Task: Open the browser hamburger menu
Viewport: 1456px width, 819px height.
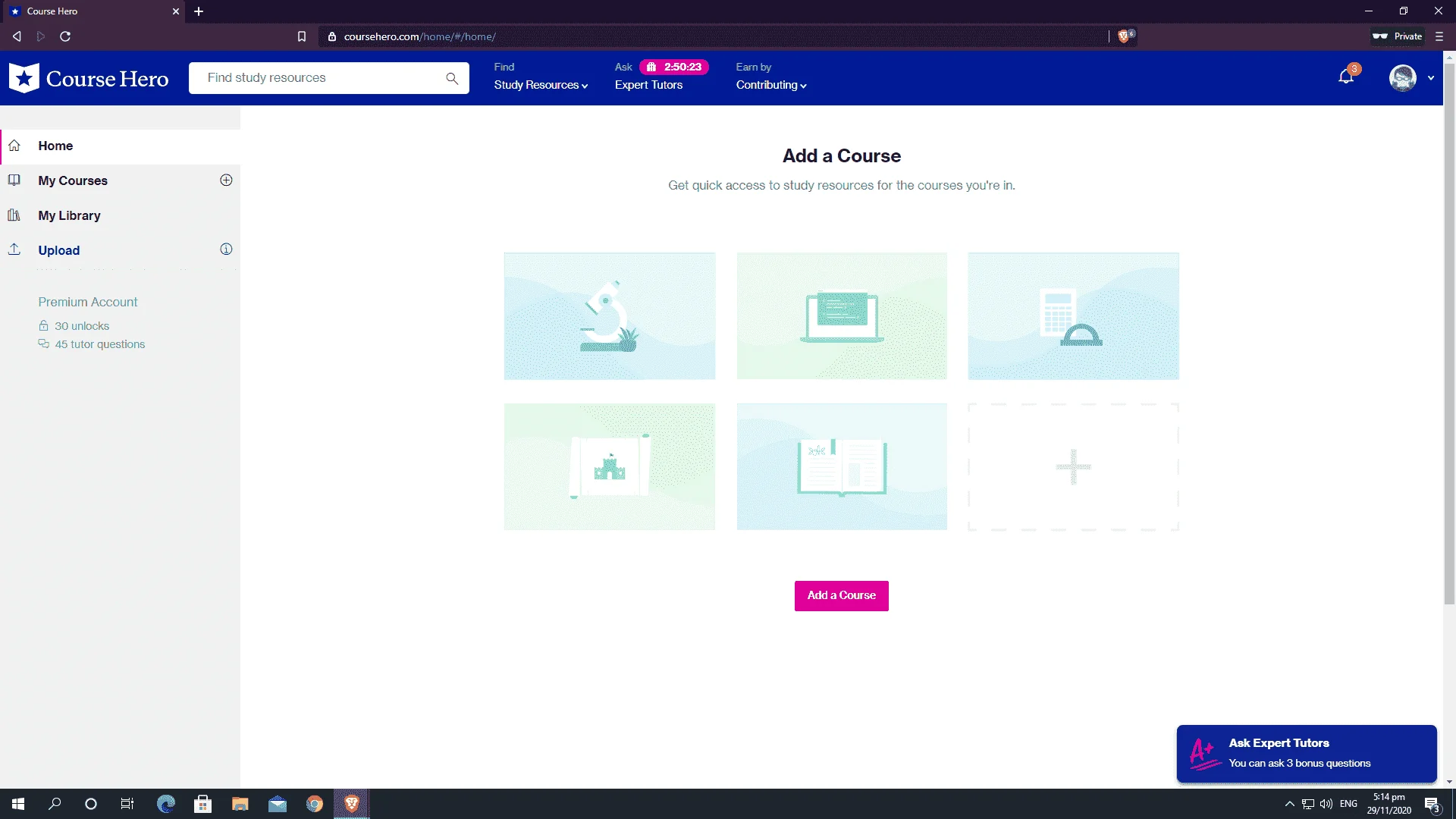Action: (x=1439, y=36)
